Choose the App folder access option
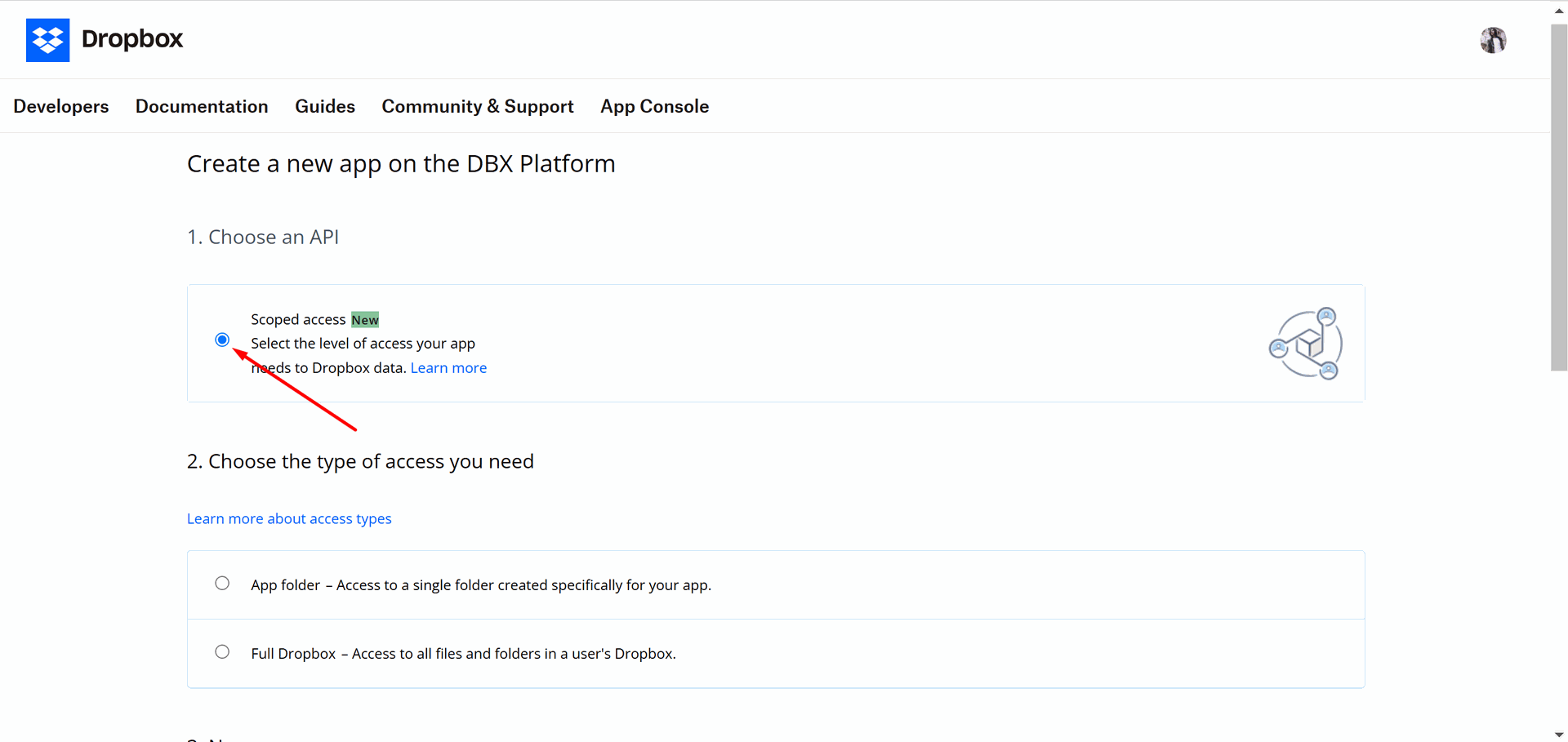1568x742 pixels. coord(222,583)
